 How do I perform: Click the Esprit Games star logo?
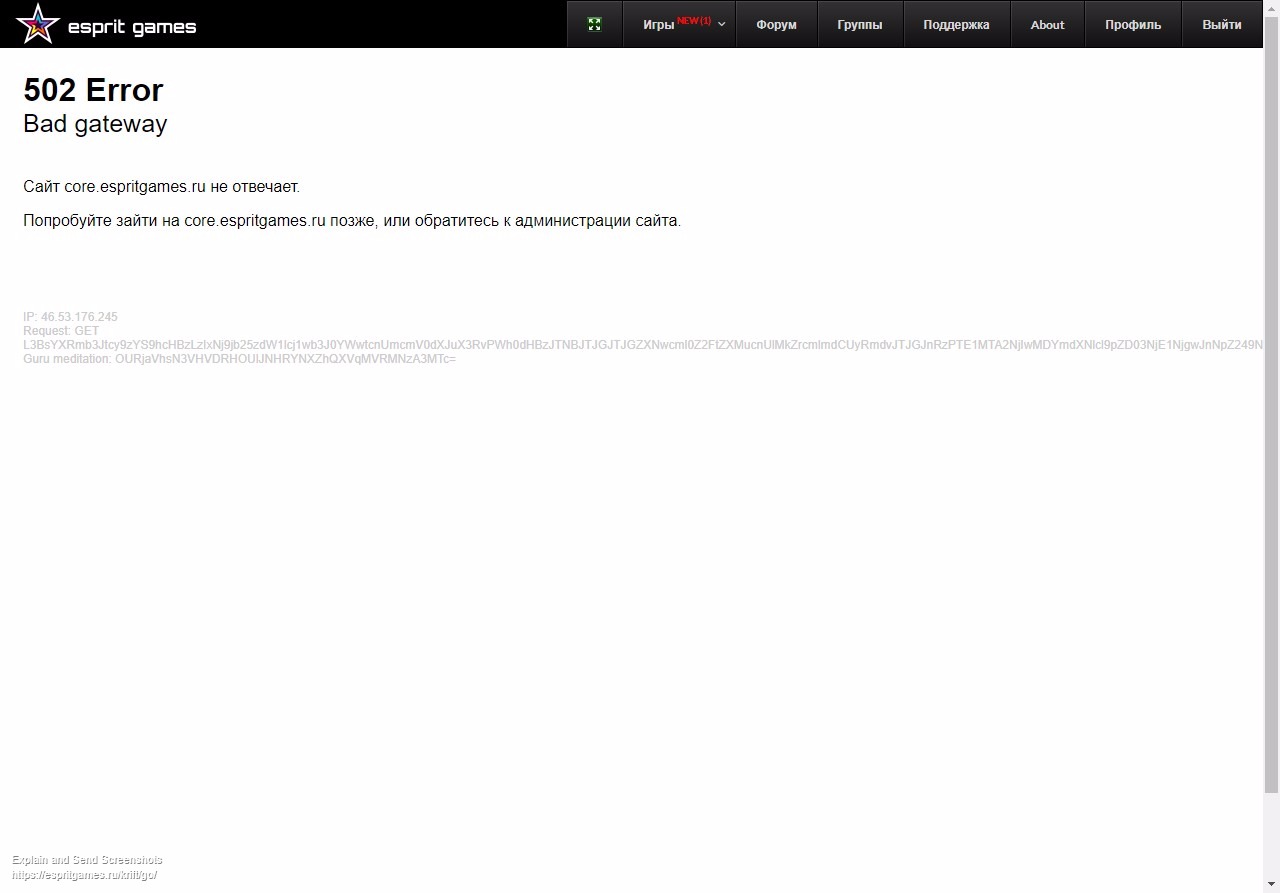pyautogui.click(x=38, y=24)
